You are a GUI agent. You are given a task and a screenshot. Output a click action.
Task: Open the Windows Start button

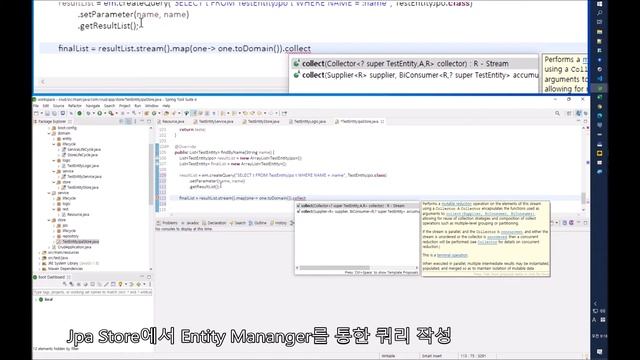click(599, 4)
